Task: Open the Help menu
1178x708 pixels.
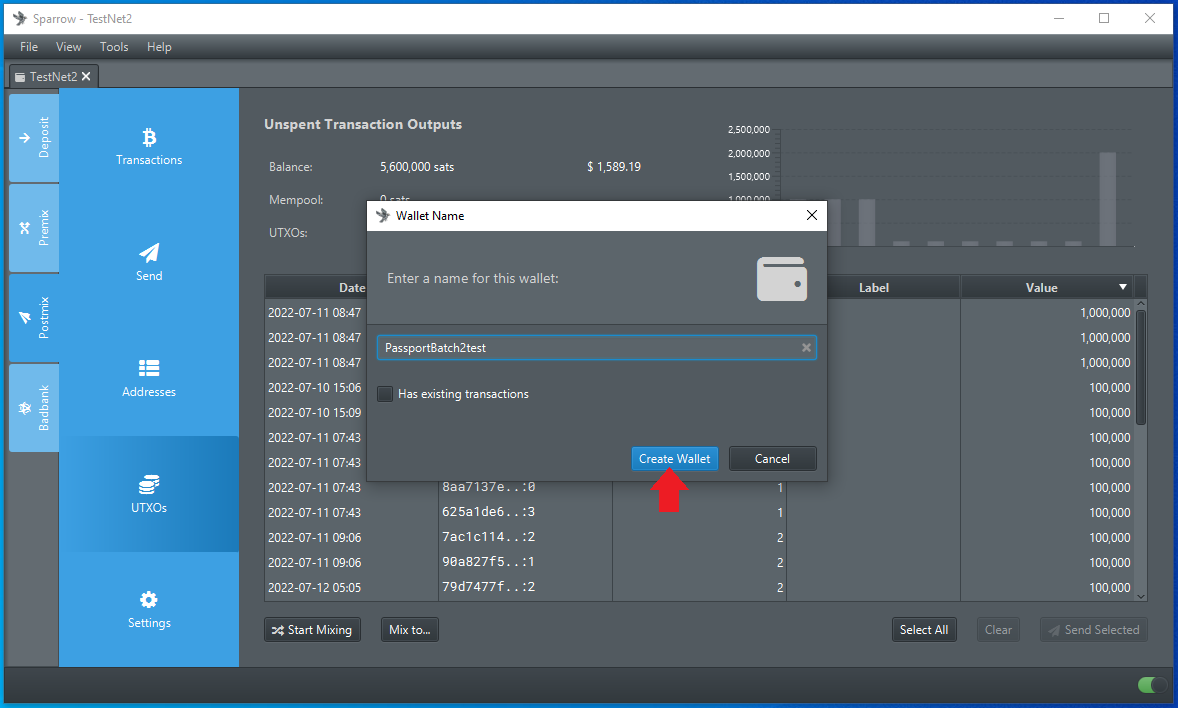Action: [159, 47]
